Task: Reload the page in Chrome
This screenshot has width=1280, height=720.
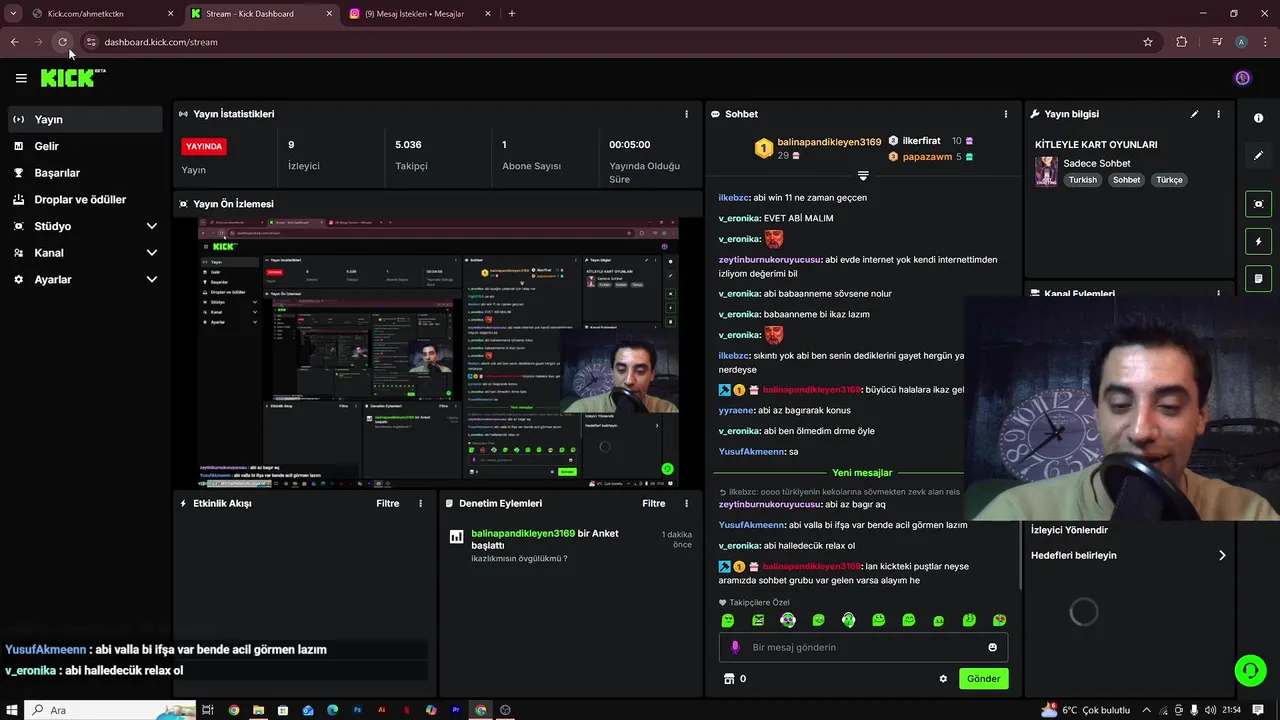Action: tap(62, 42)
